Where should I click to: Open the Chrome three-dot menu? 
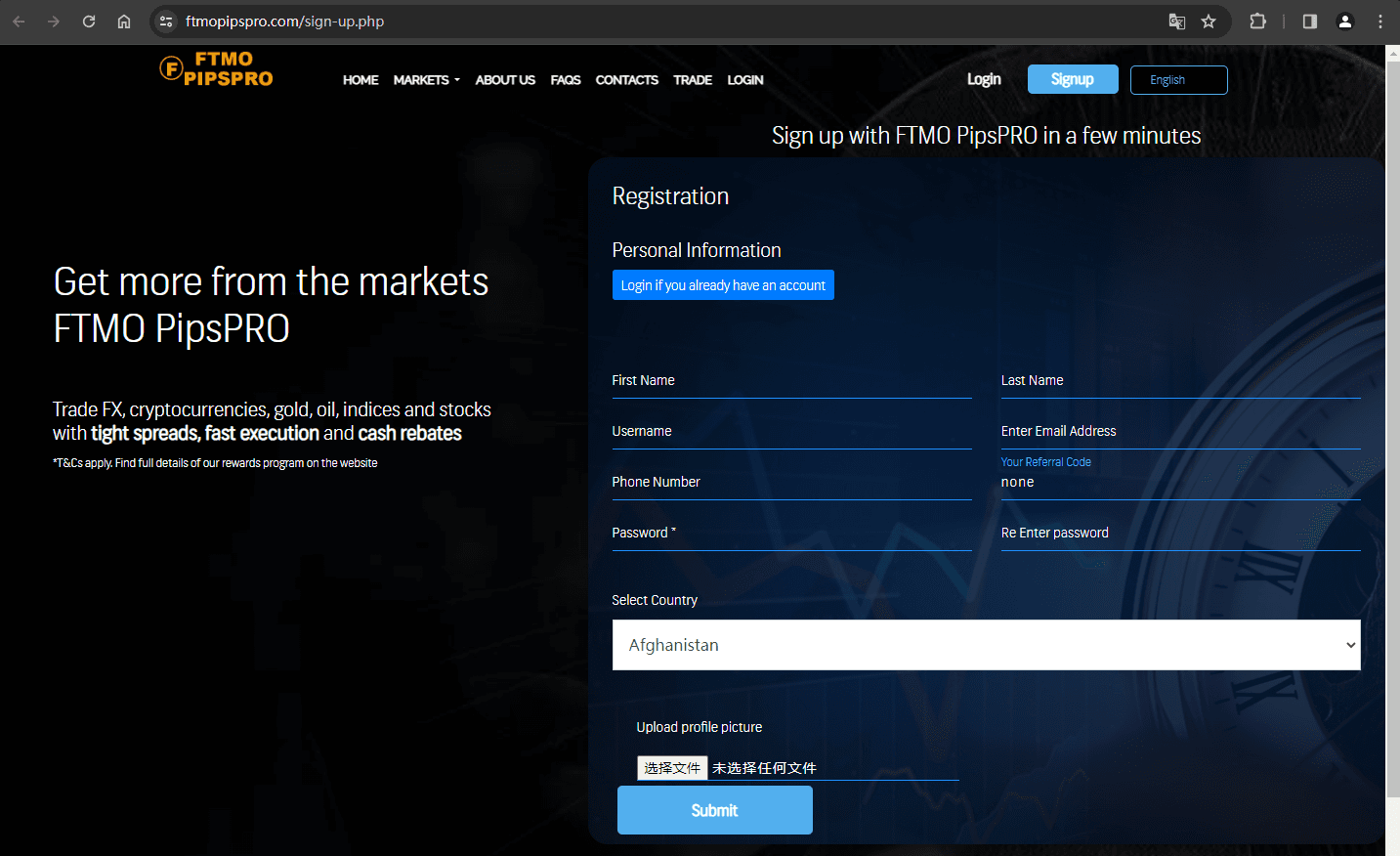[1380, 21]
